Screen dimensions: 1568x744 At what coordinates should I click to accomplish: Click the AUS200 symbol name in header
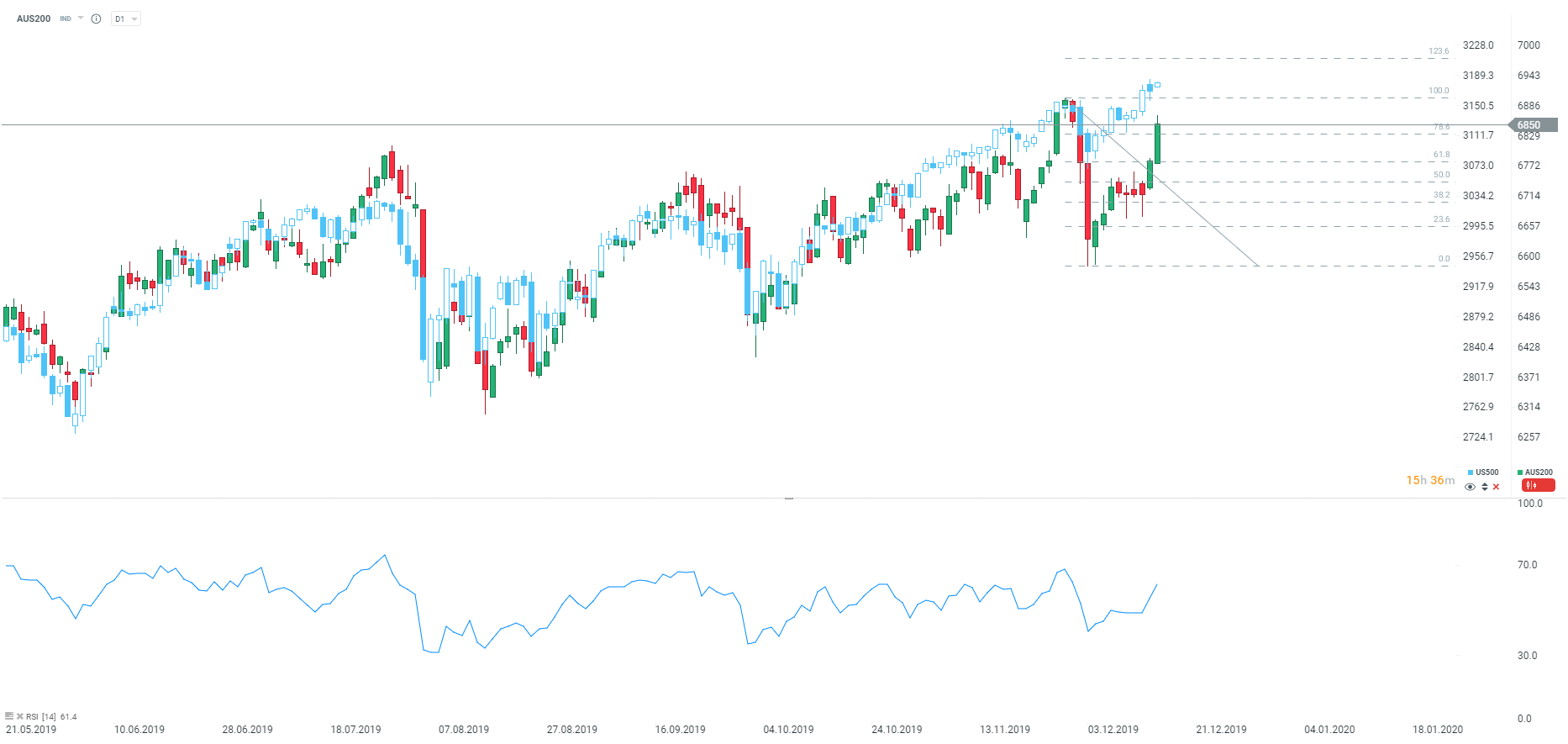(x=34, y=18)
